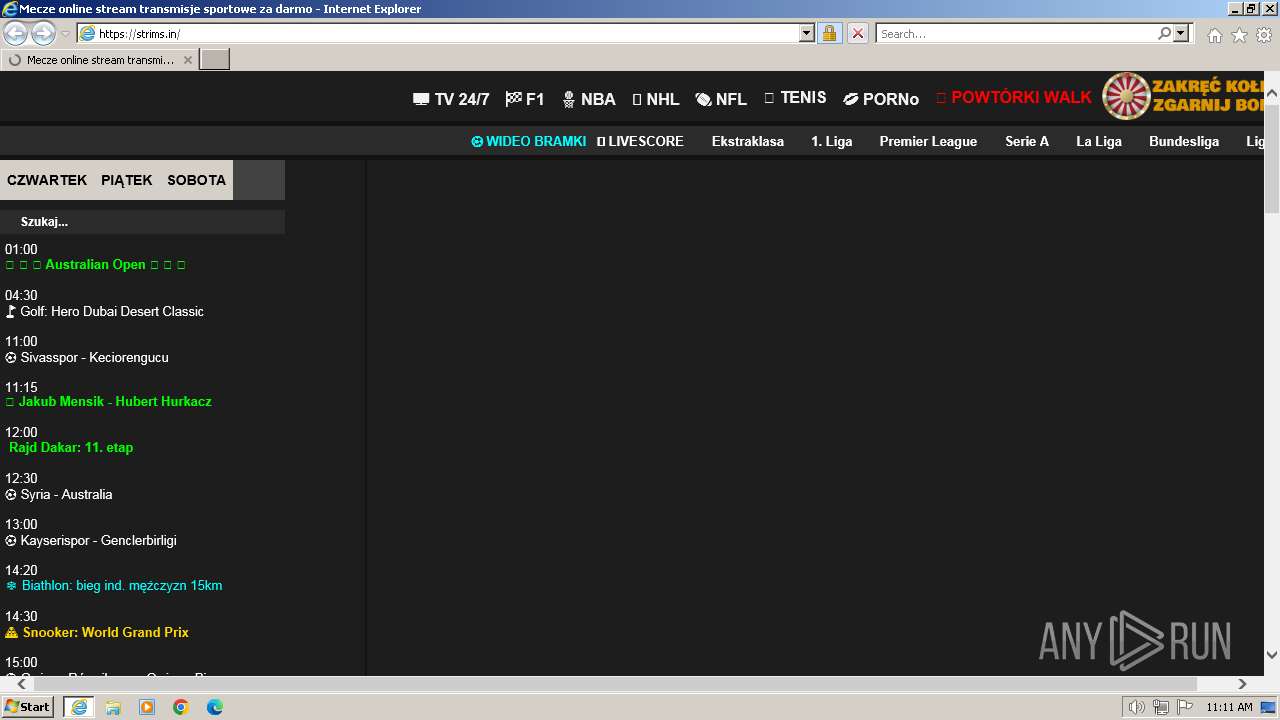Viewport: 1280px width, 720px height.
Task: Close the Mecze online stream tab
Action: pos(186,60)
